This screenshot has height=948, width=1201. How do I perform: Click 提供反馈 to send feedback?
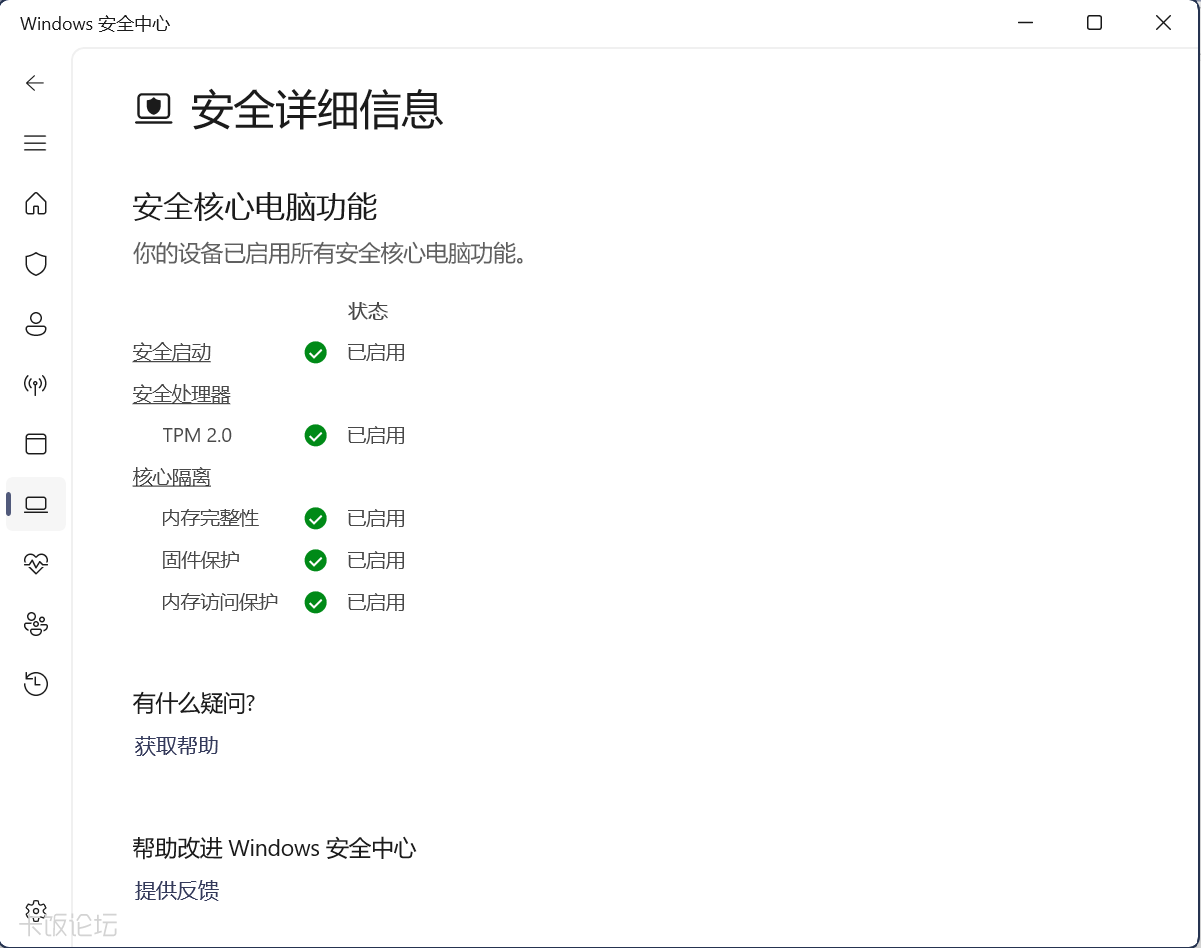pos(176,890)
